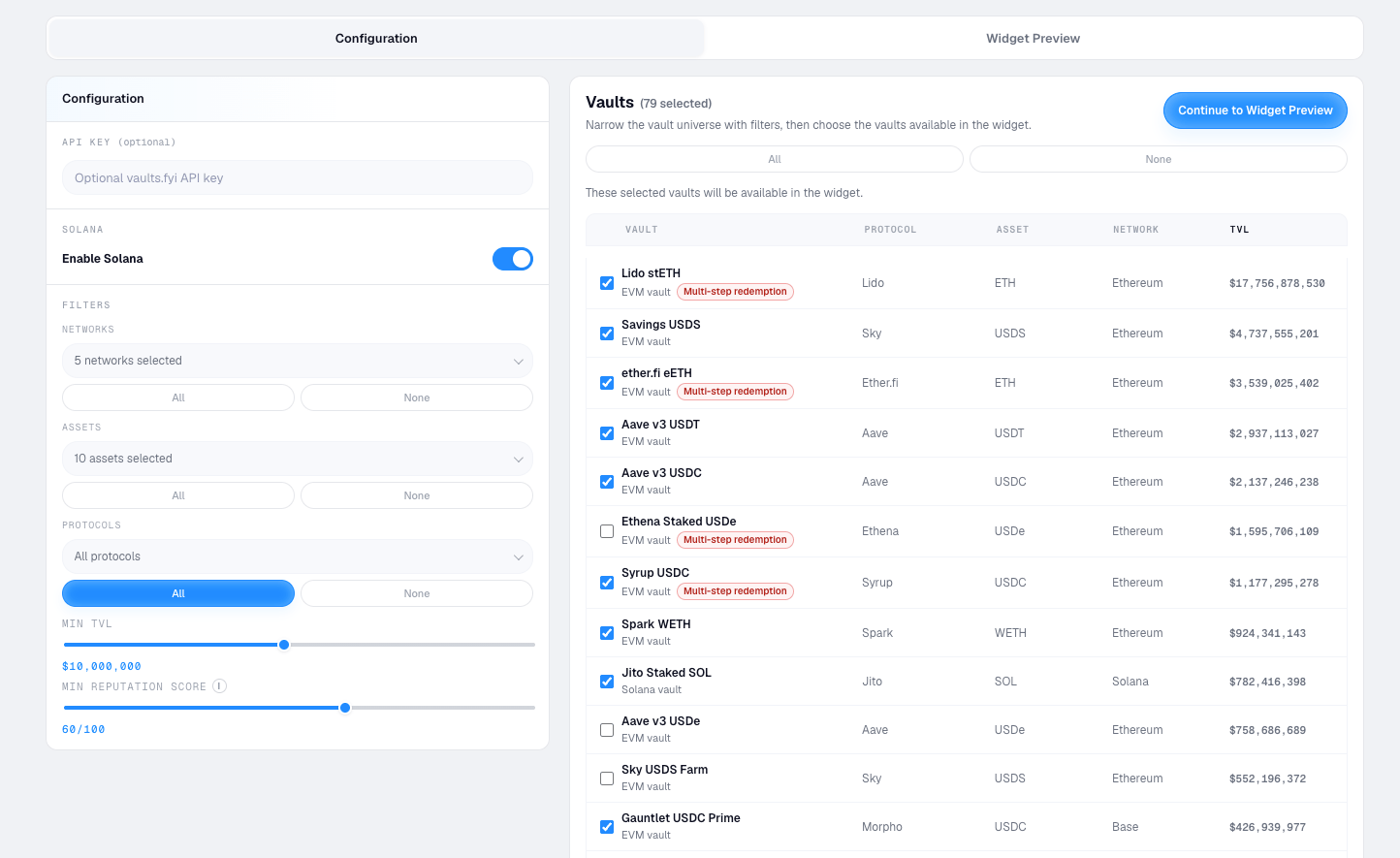1400x858 pixels.
Task: Click the Solana network cell
Action: point(1130,682)
